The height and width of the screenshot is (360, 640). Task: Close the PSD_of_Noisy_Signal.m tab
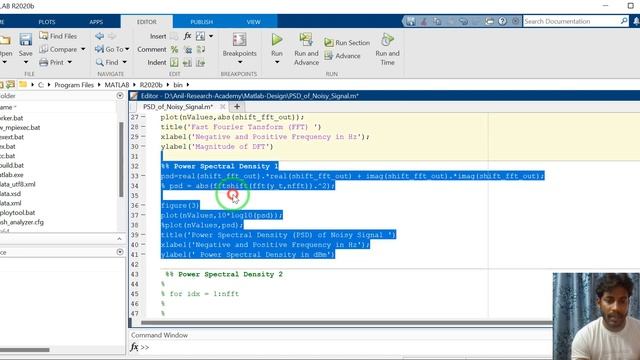coord(222,107)
